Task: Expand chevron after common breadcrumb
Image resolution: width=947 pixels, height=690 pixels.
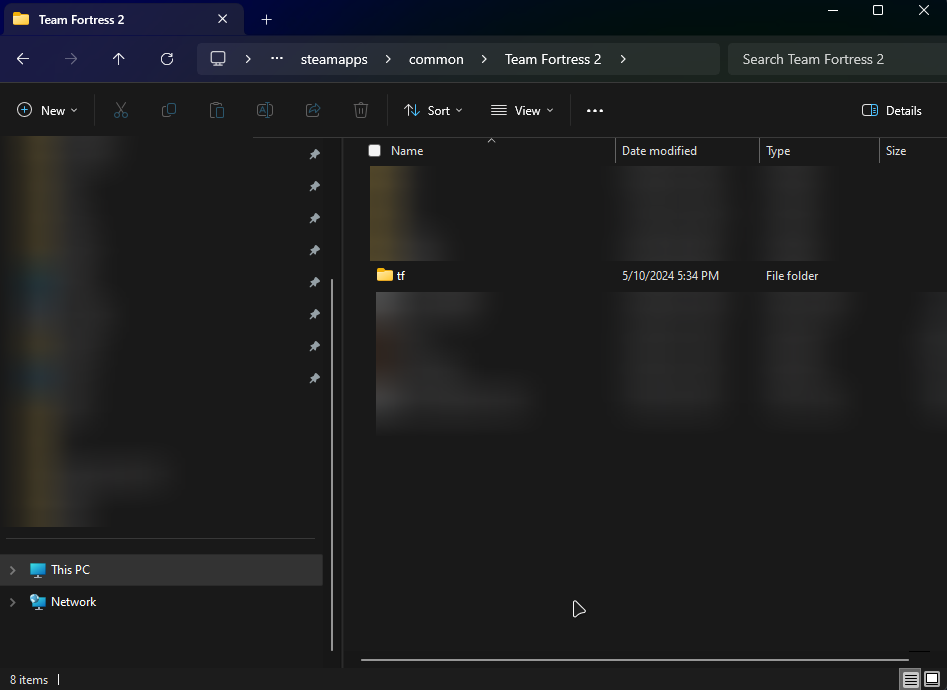Action: 484,59
